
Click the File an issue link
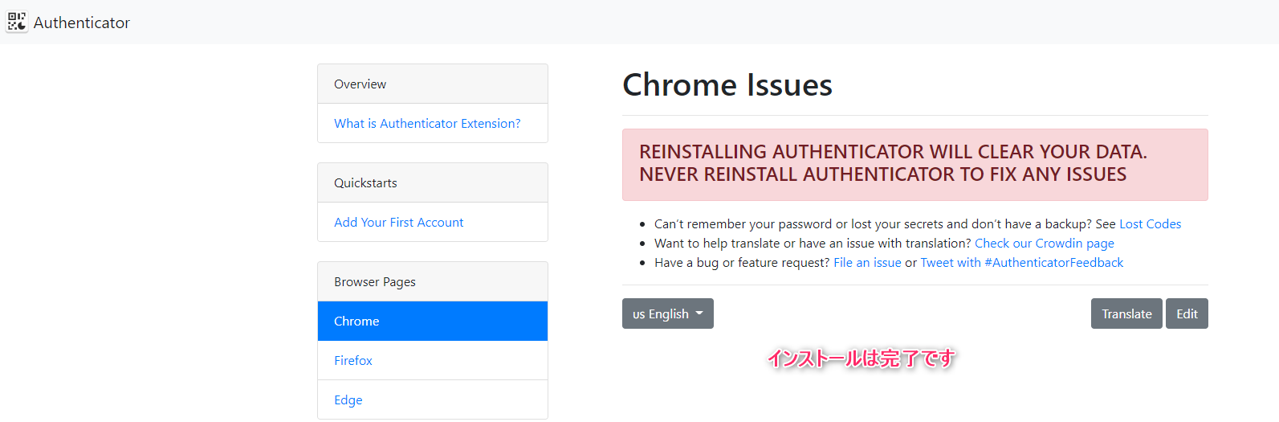click(x=867, y=262)
